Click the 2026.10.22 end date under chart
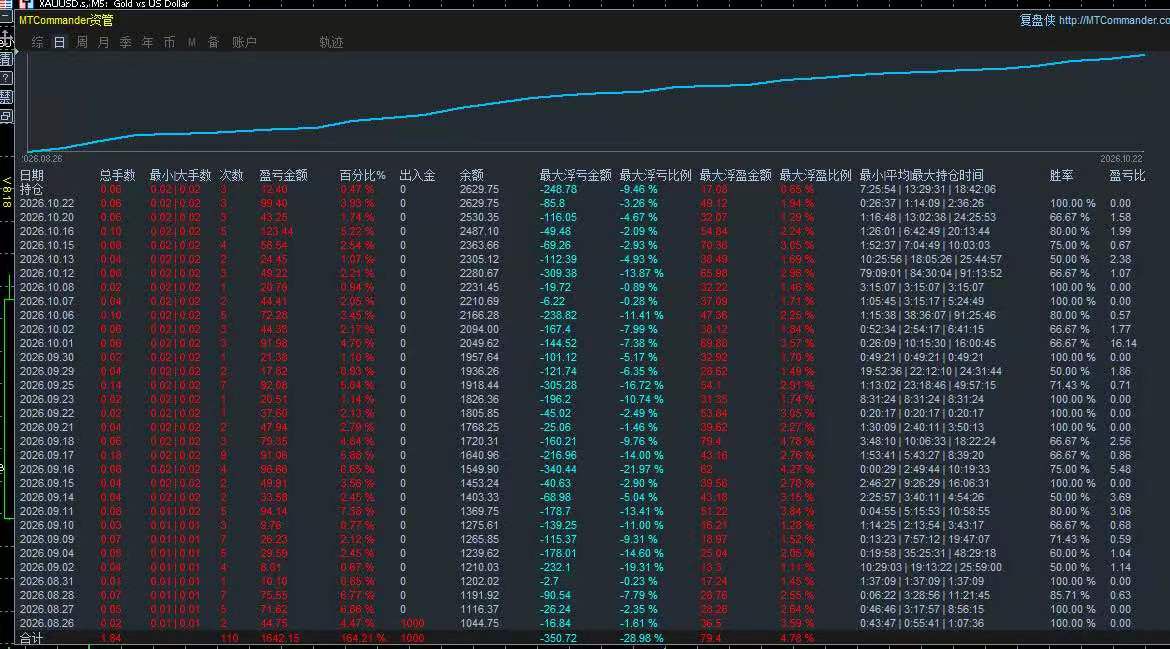Image resolution: width=1170 pixels, height=649 pixels. click(x=1121, y=159)
